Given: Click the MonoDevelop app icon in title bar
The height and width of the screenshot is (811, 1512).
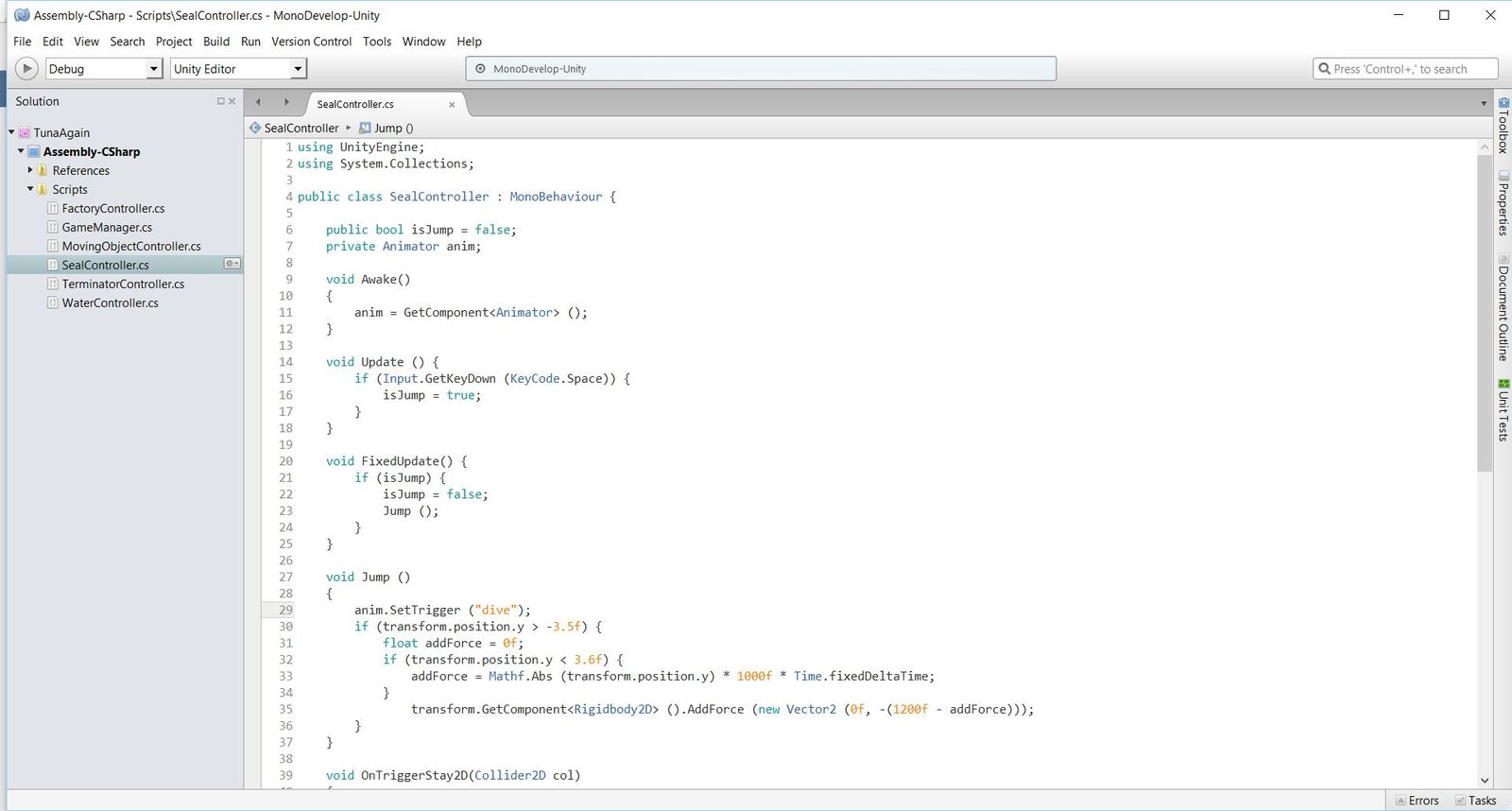Looking at the screenshot, I should 22,15.
